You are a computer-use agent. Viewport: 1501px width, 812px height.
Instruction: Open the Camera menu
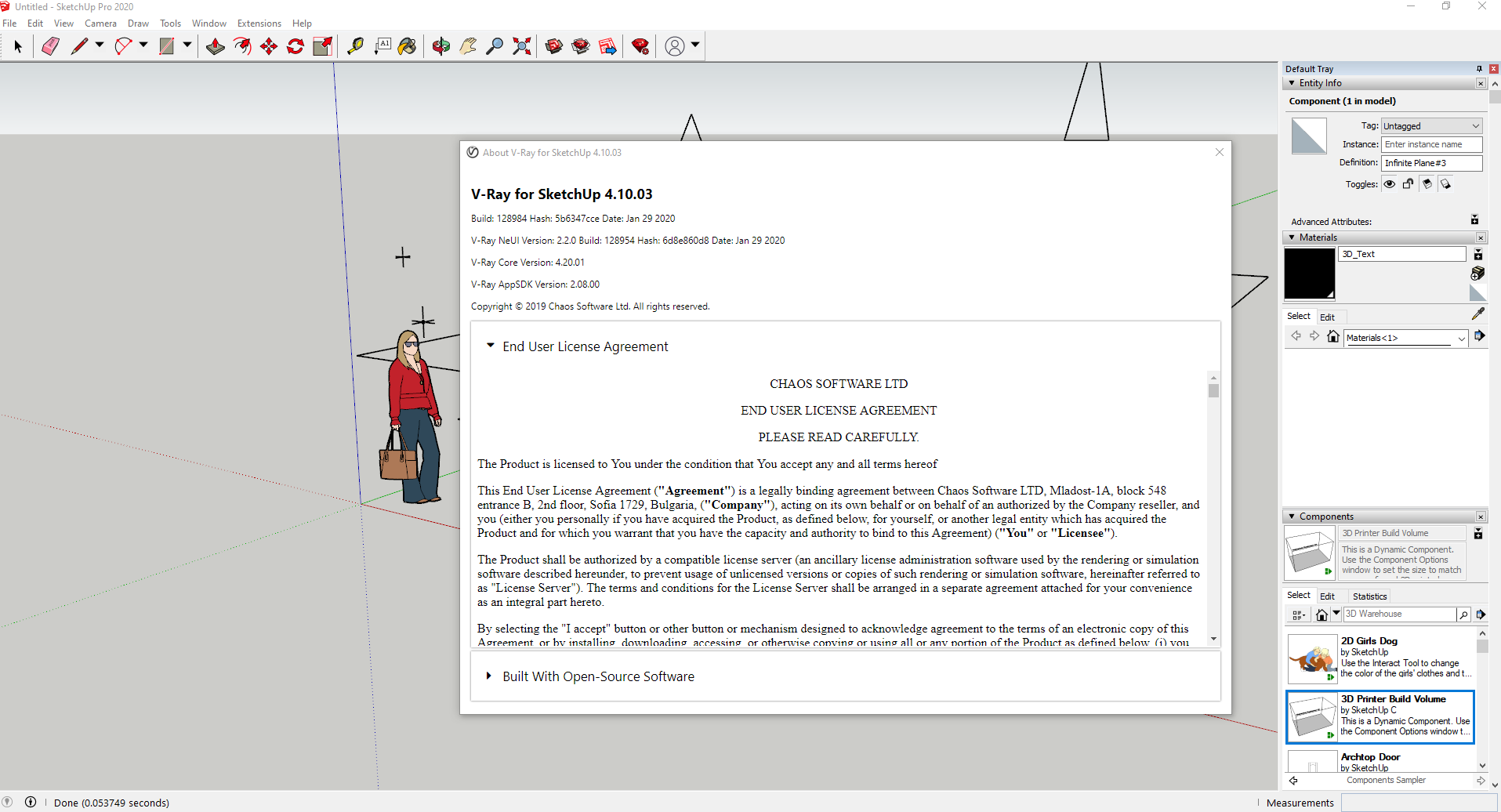[100, 24]
